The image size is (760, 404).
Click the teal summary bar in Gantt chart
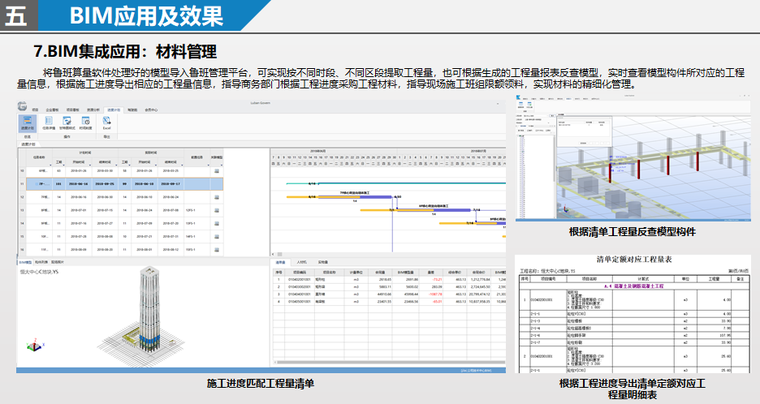tap(400, 184)
